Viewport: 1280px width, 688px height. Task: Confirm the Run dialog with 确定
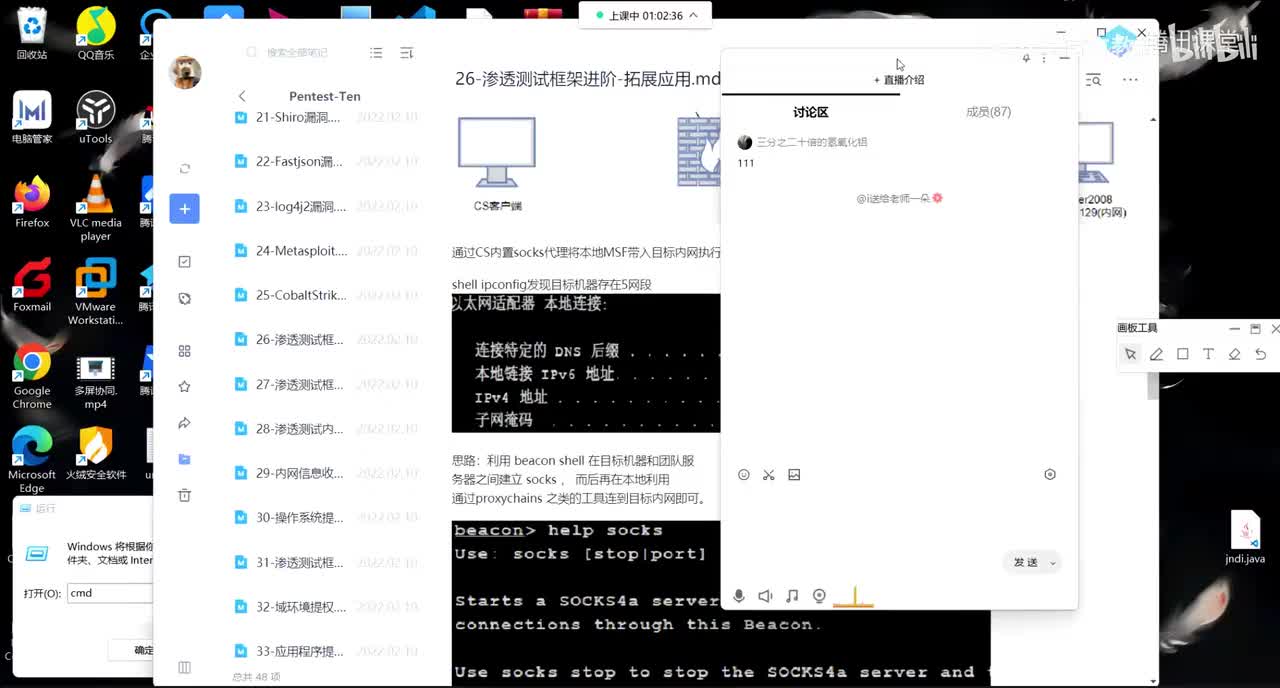144,650
